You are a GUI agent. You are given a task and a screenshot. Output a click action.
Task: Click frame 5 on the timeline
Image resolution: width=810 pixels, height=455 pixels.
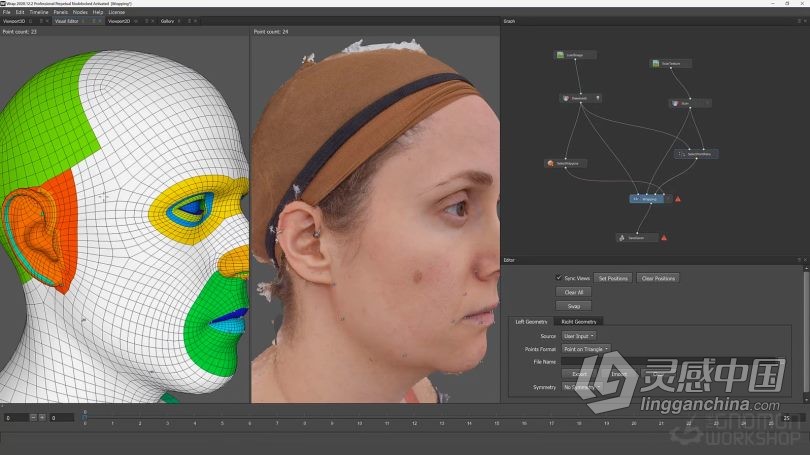tap(222, 423)
